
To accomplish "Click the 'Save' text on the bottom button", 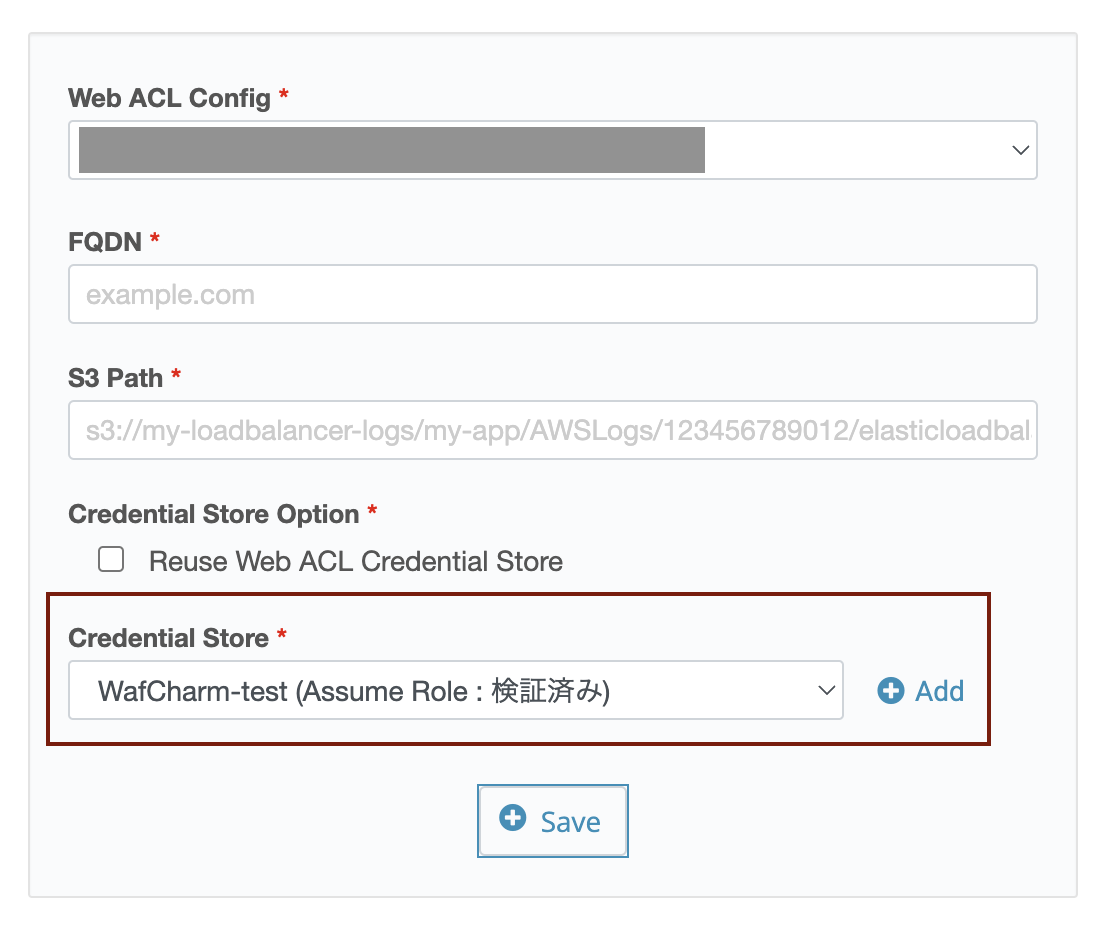I will (570, 822).
